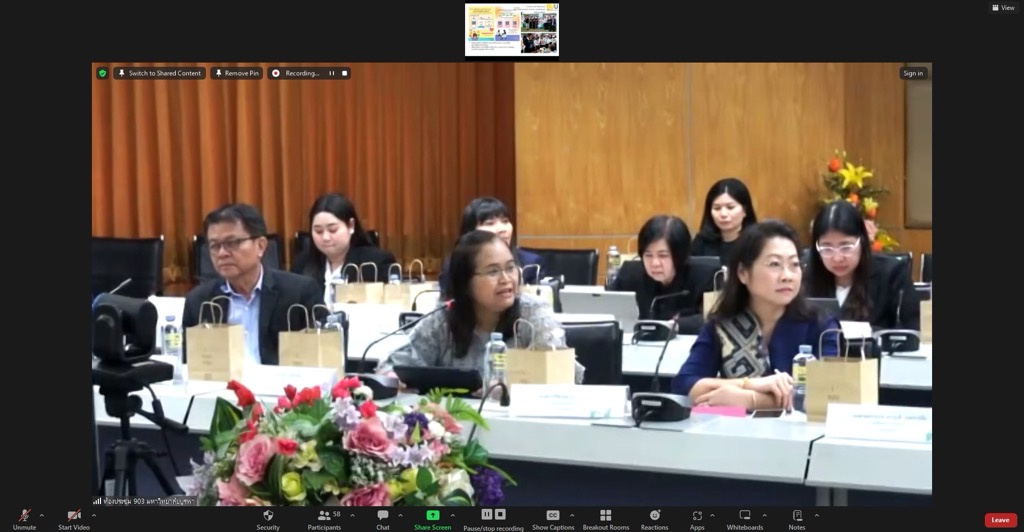Open the Notes tool

coord(797,518)
